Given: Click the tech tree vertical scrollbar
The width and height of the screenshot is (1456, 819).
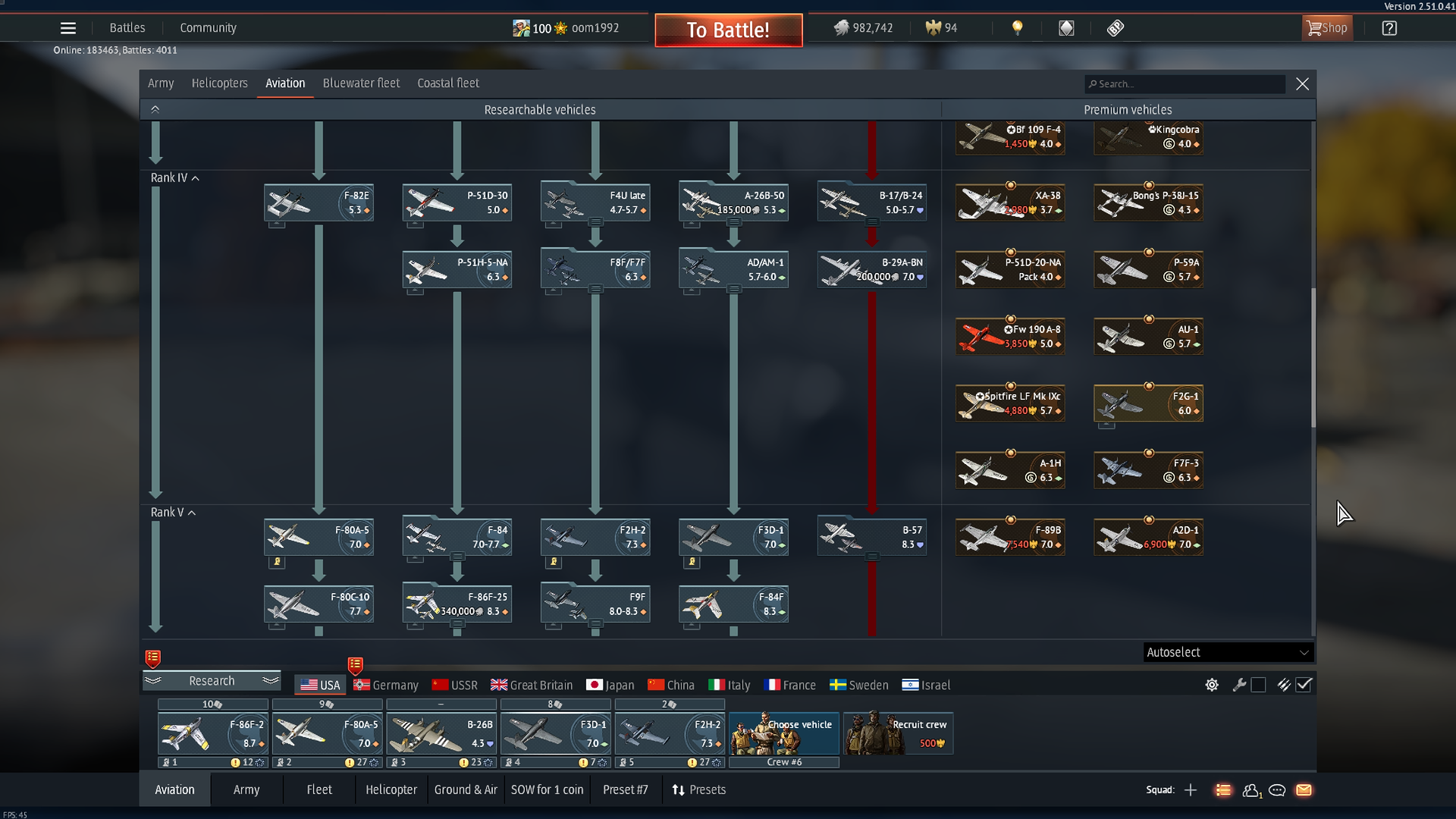Looking at the screenshot, I should 1313,356.
